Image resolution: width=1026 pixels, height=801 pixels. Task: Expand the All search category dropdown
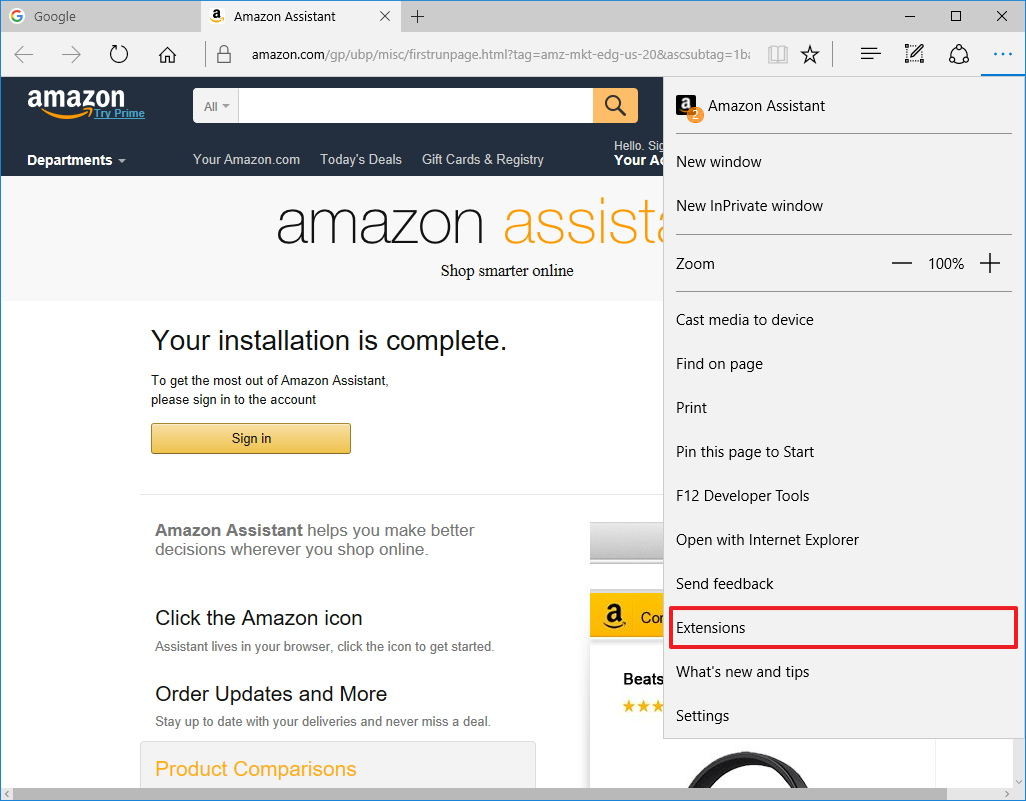[217, 106]
